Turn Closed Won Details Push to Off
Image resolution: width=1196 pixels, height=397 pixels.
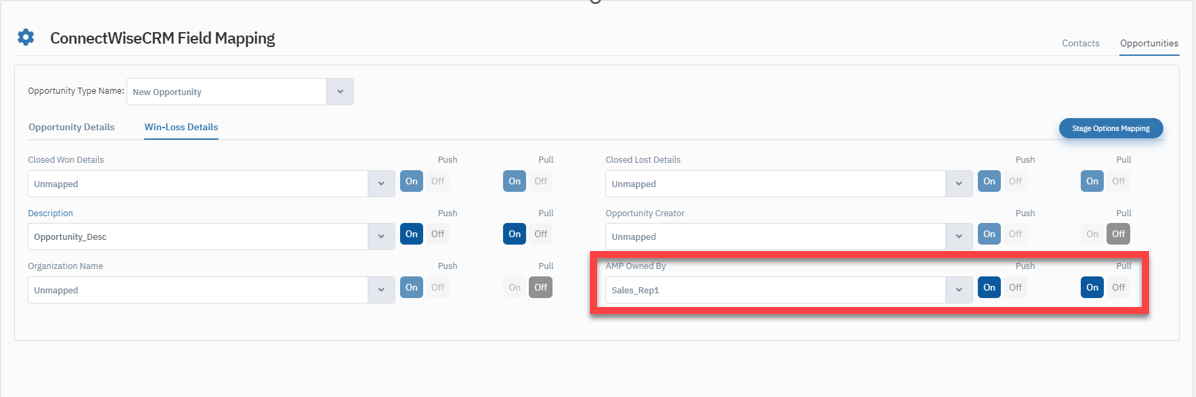tap(438, 181)
